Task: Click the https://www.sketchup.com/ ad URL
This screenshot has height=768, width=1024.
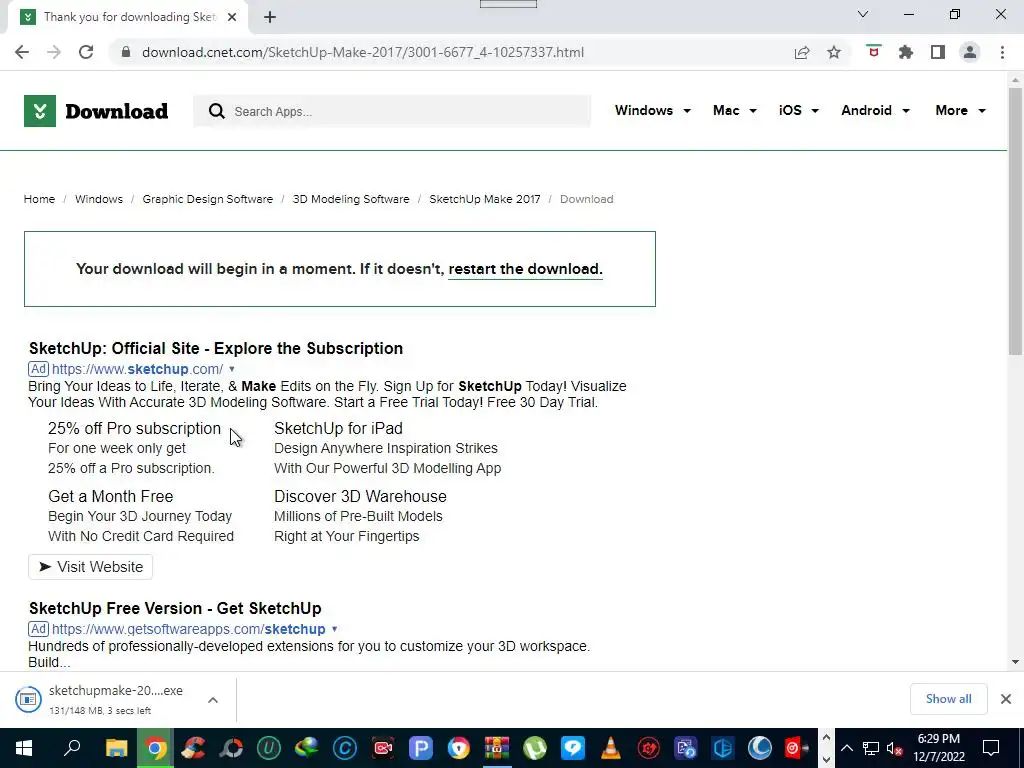Action: (x=137, y=369)
